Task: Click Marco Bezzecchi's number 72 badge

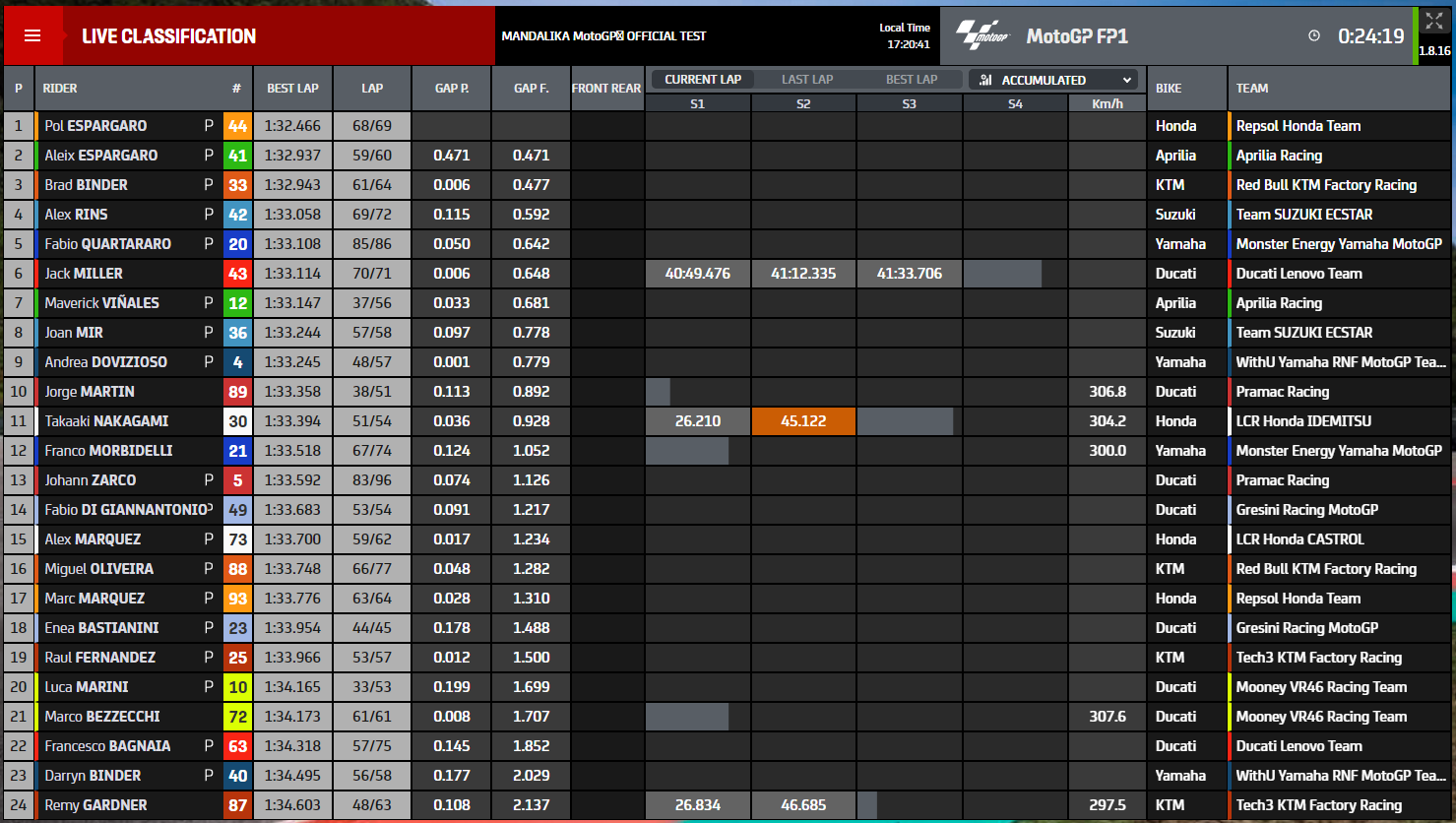Action: [237, 717]
